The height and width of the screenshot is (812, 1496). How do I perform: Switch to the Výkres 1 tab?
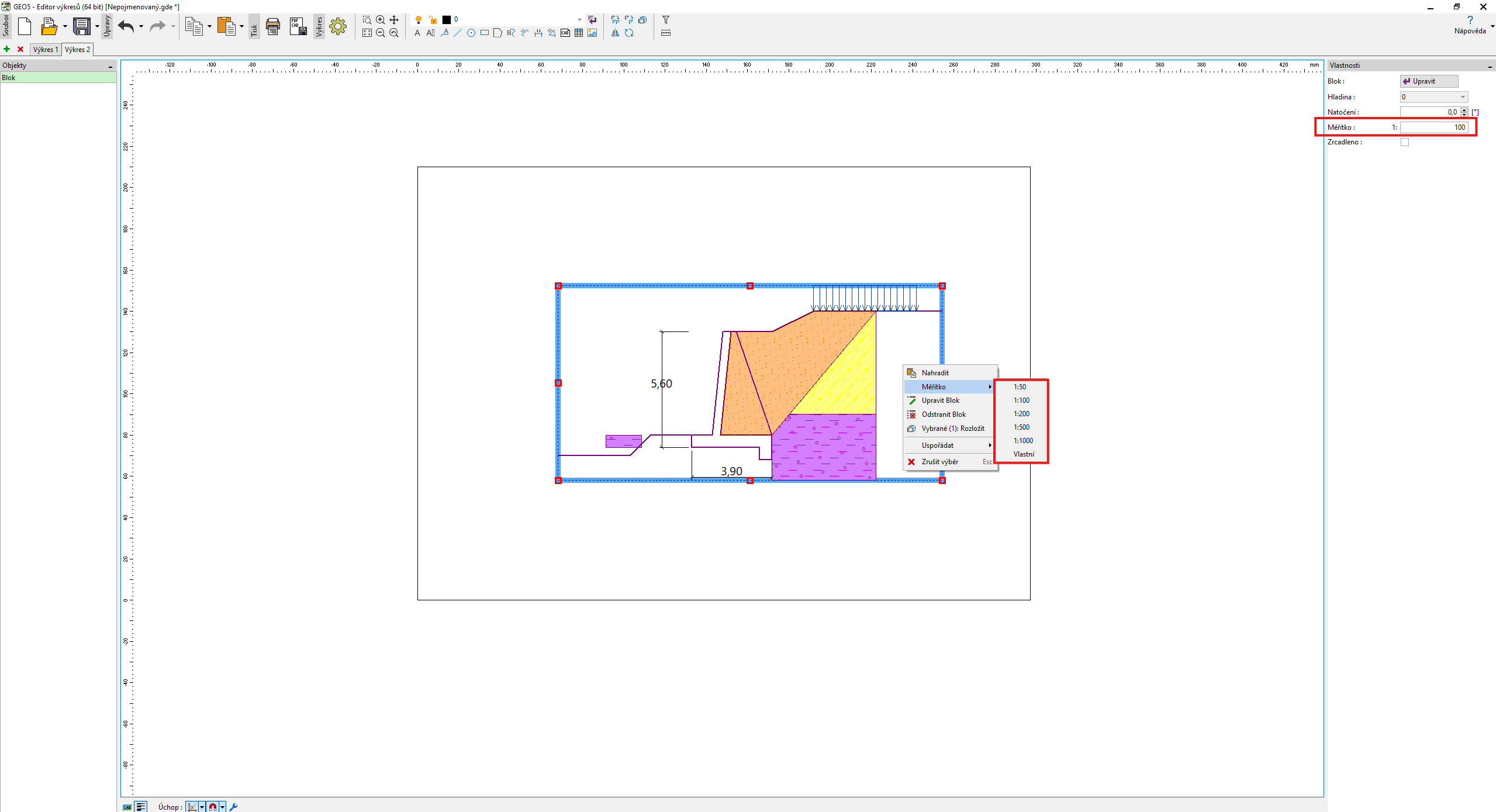46,50
